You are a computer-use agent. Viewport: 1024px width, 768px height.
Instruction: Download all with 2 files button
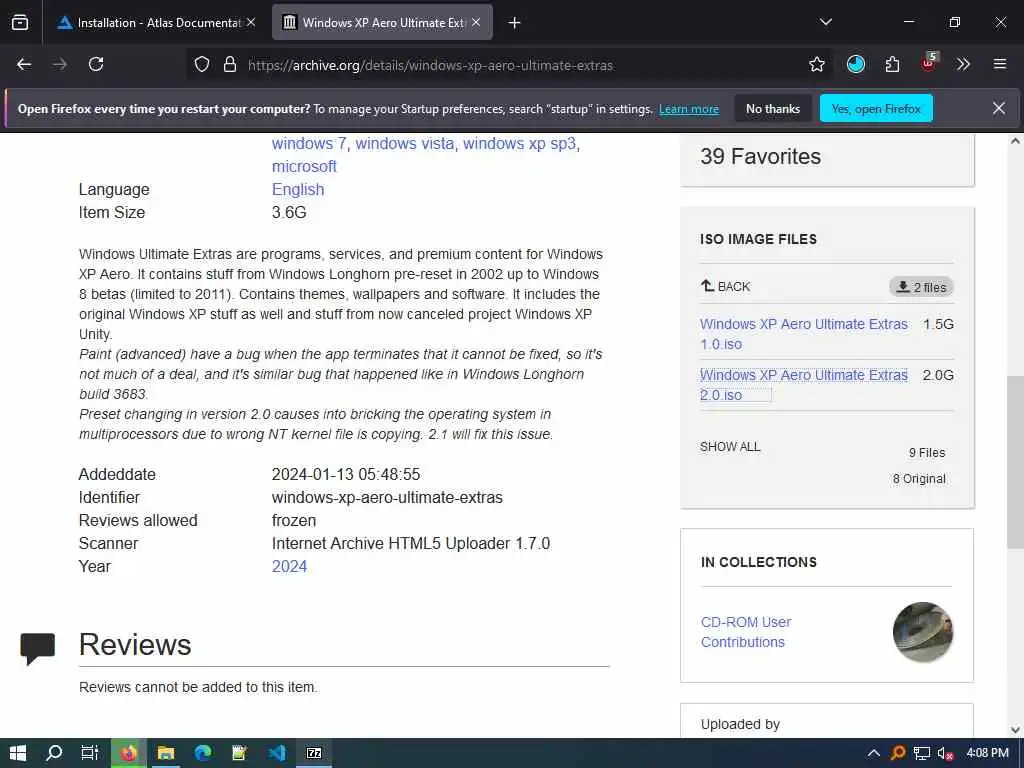[x=921, y=287]
